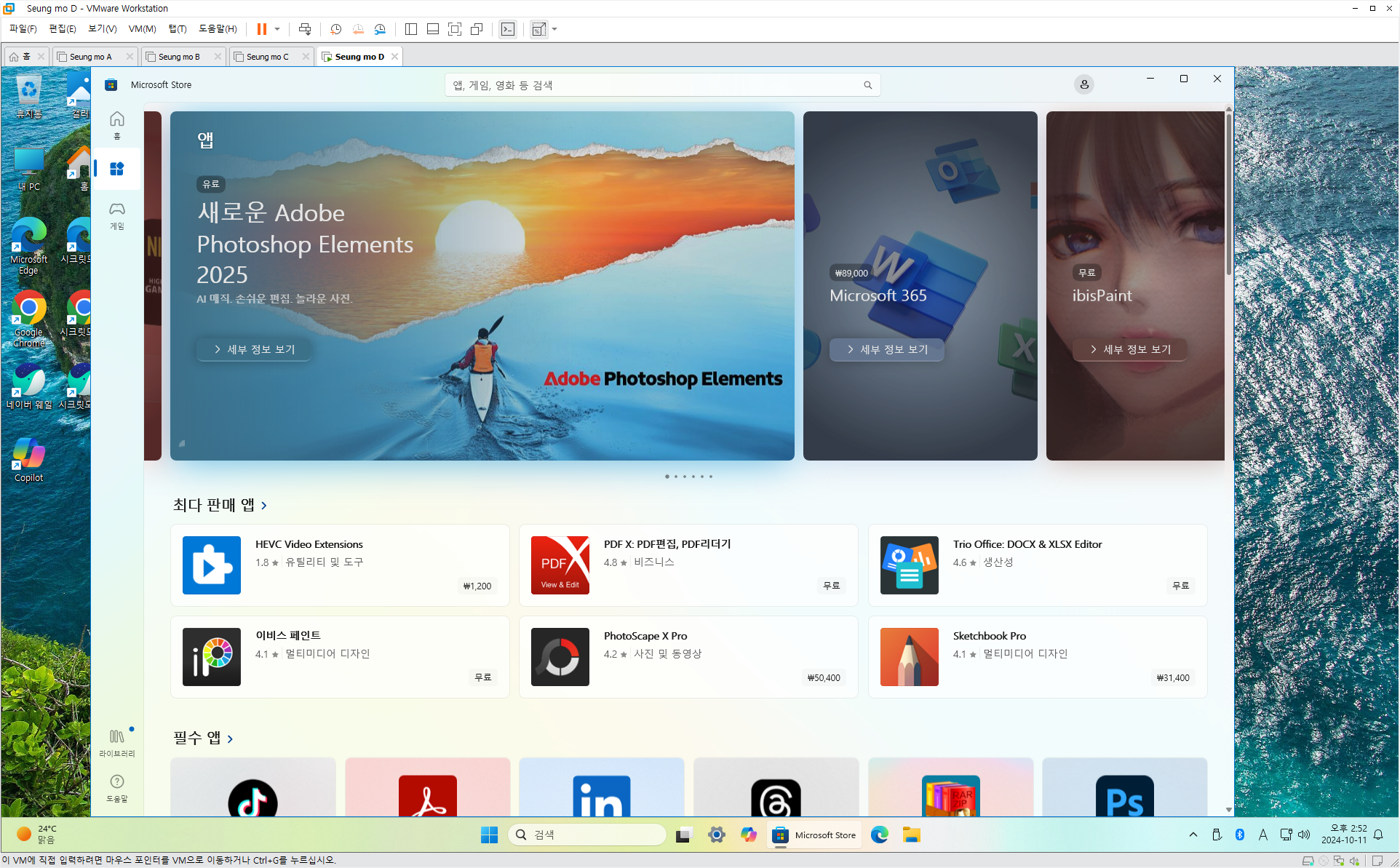Click the magnifier icon in Store search box

[867, 85]
